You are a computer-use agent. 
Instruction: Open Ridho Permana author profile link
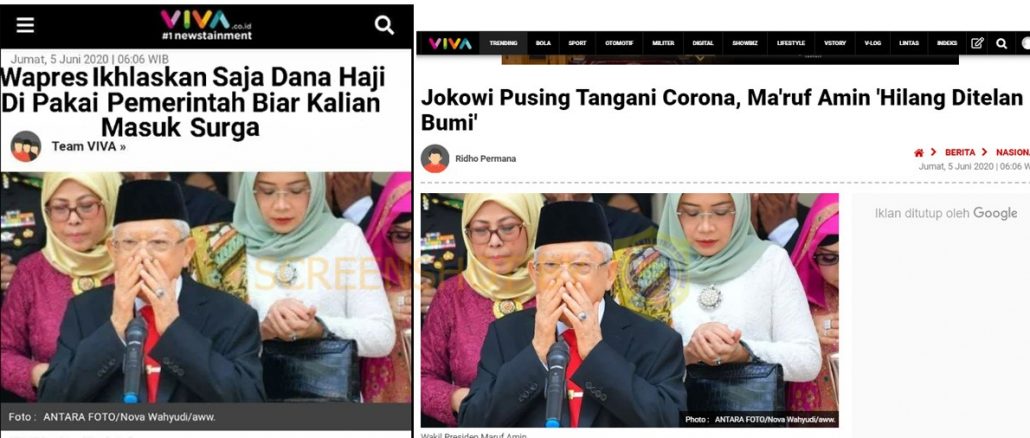[485, 159]
